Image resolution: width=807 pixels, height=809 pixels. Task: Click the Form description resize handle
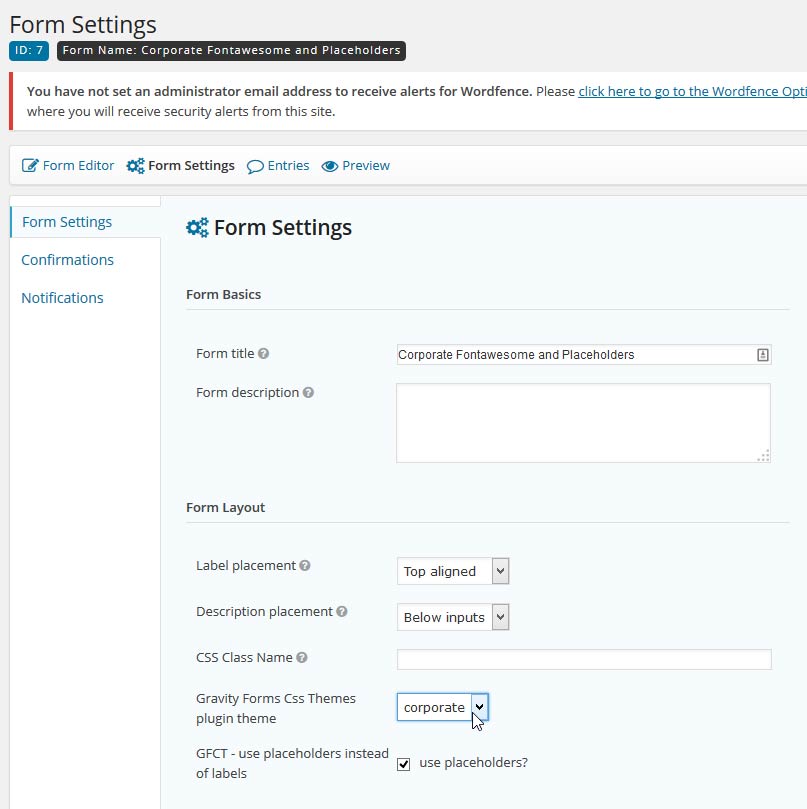point(764,456)
